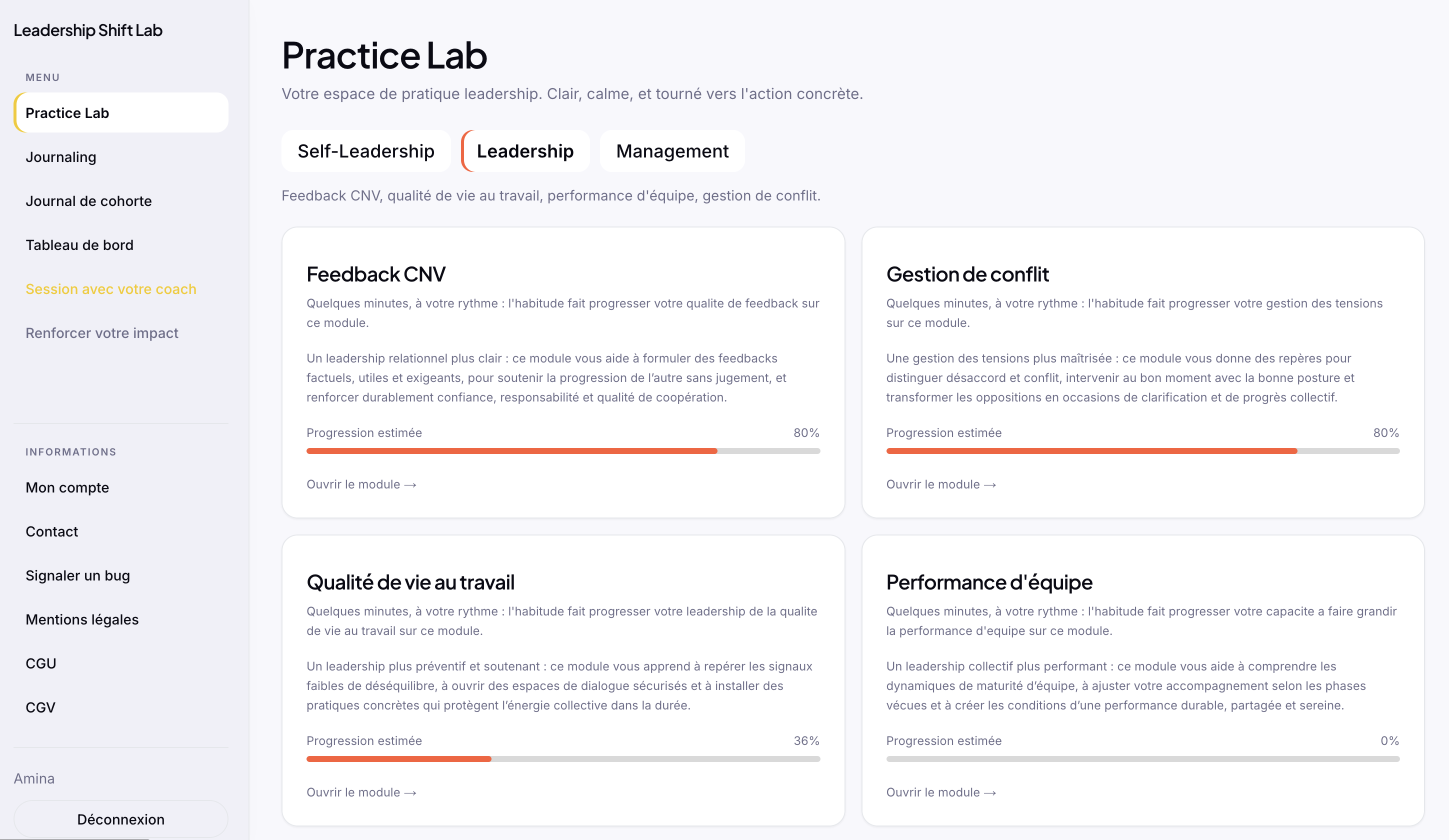Book a Session avec votre coach
The height and width of the screenshot is (840, 1449).
click(110, 288)
